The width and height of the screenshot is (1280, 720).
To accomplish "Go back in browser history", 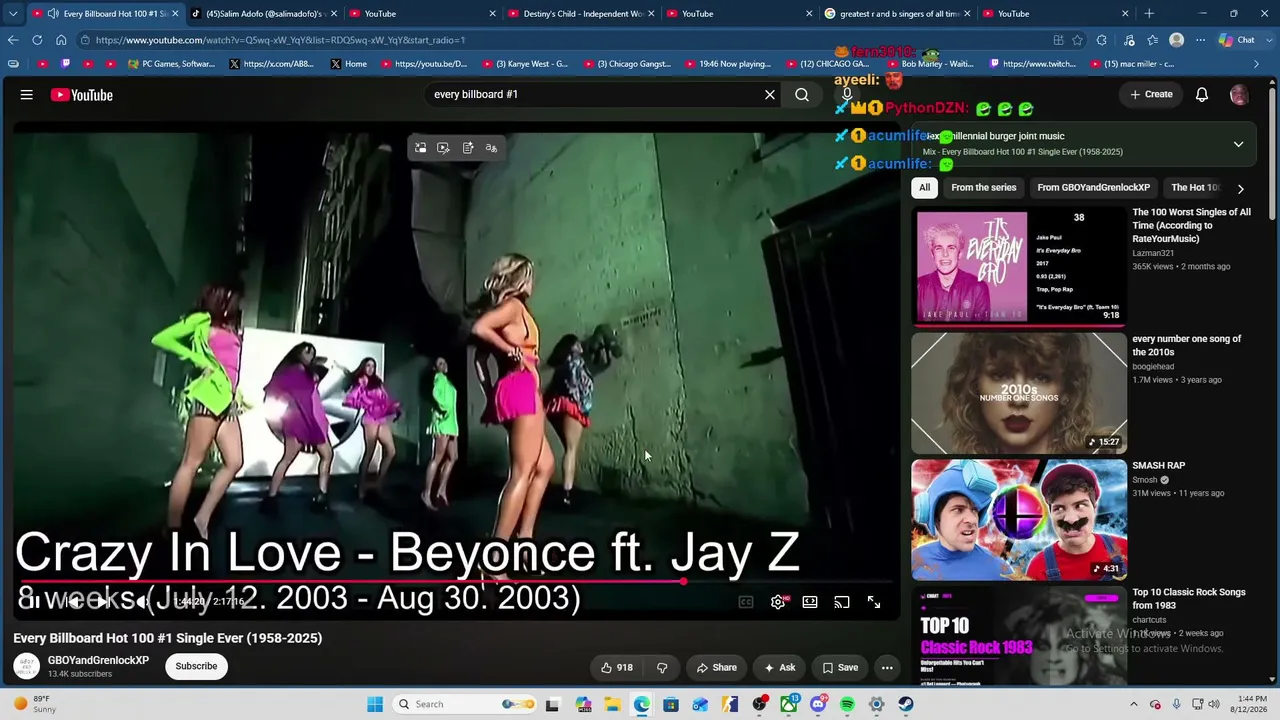I will (x=13, y=40).
